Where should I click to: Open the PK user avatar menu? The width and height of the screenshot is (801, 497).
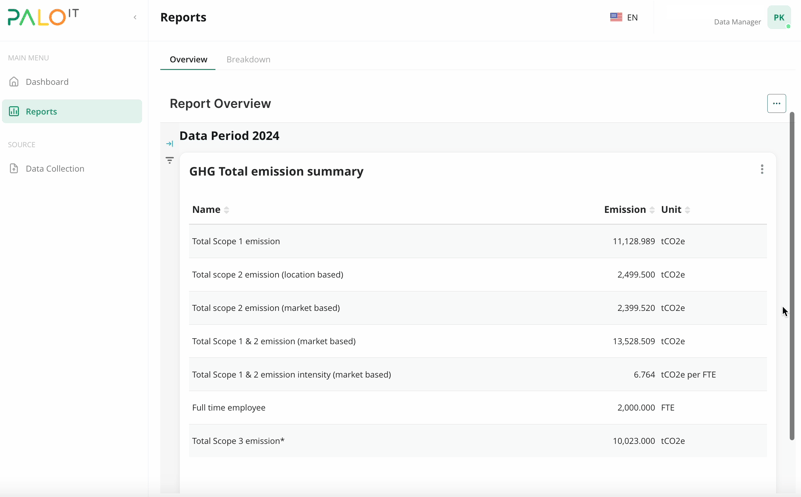778,17
